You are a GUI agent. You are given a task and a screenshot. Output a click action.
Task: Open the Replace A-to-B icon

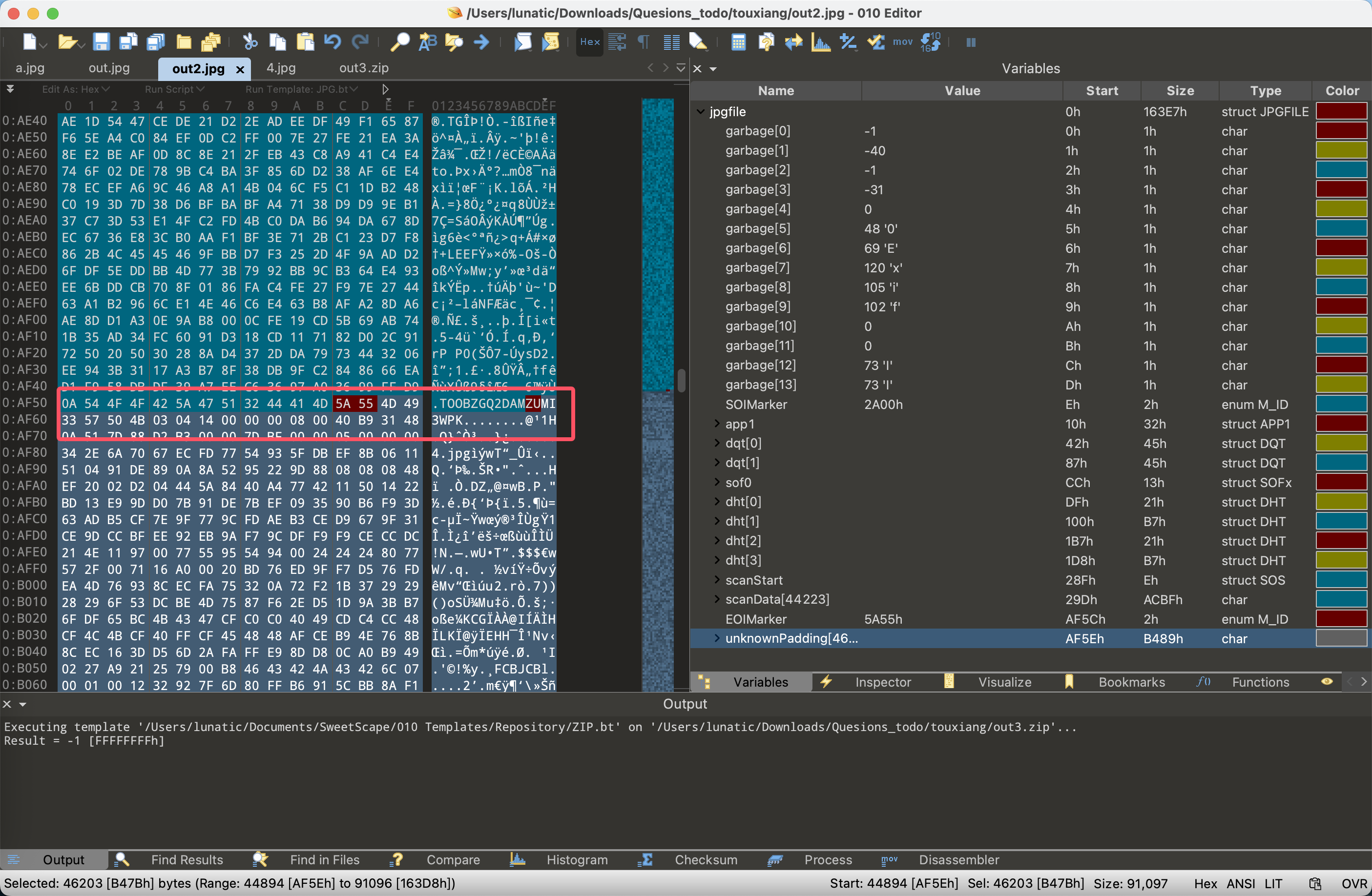(428, 41)
